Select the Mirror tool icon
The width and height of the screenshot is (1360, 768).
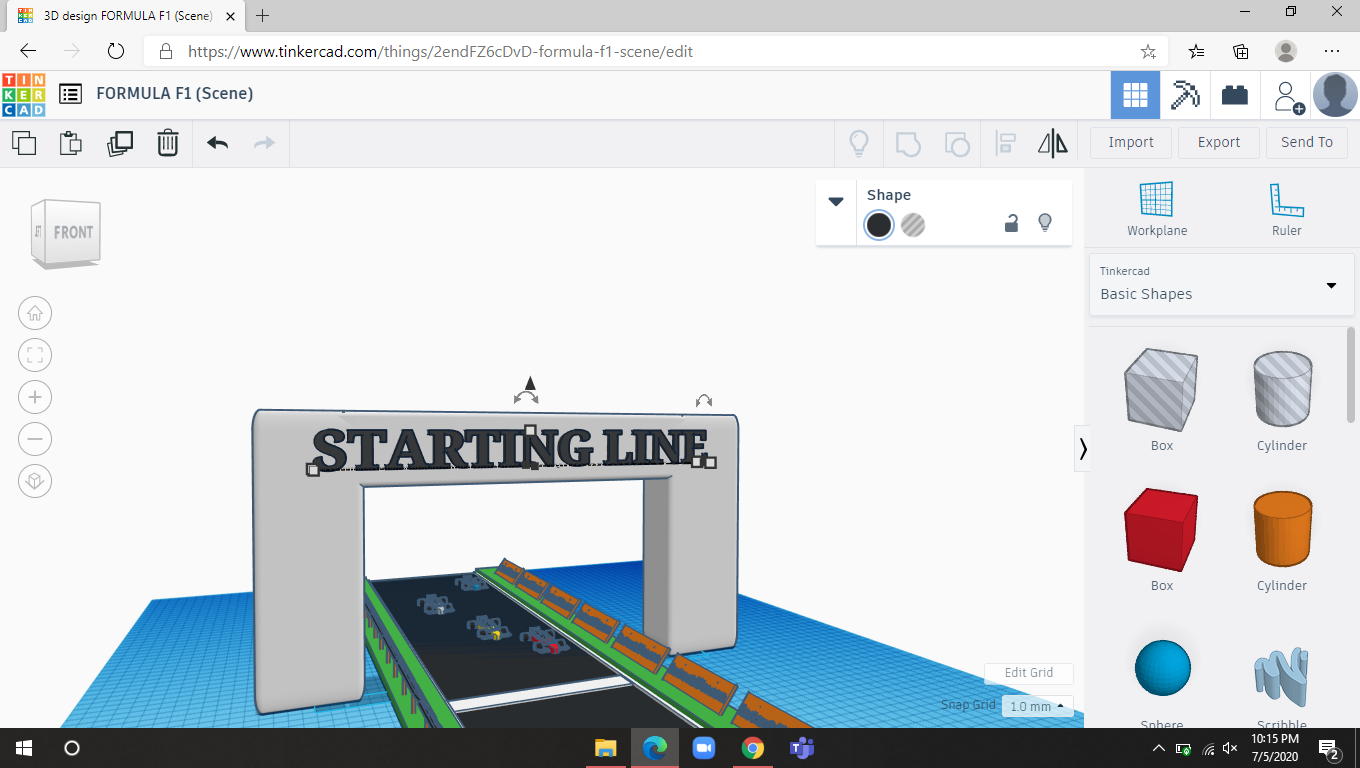coord(1052,144)
